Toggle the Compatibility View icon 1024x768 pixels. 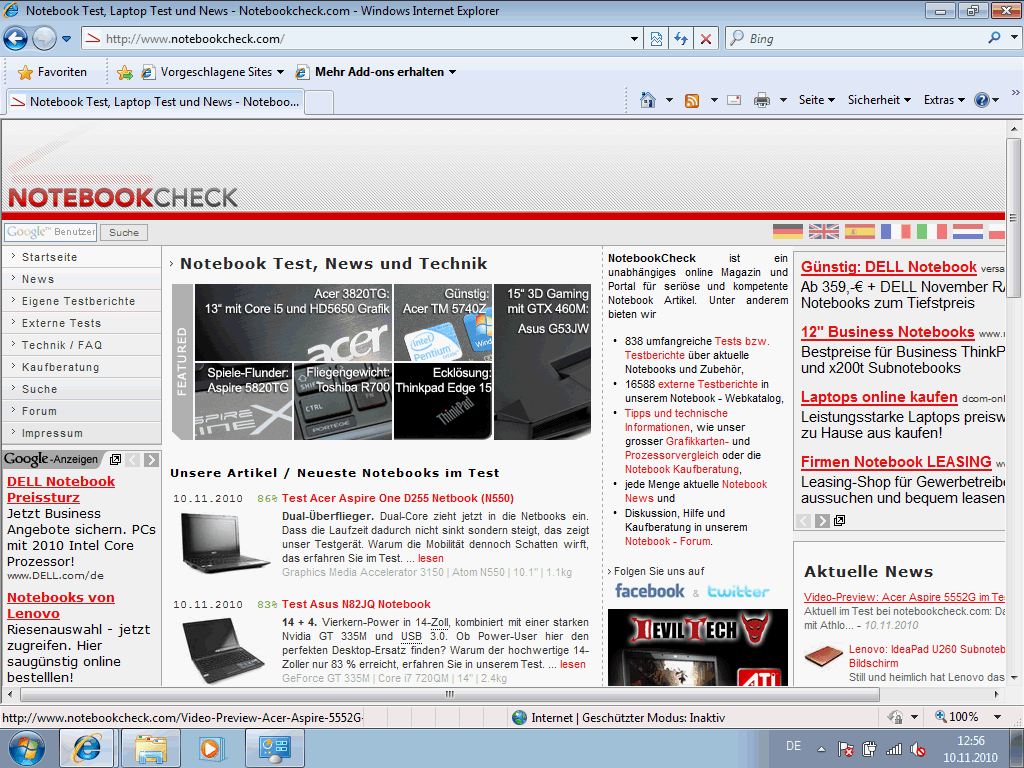point(656,39)
